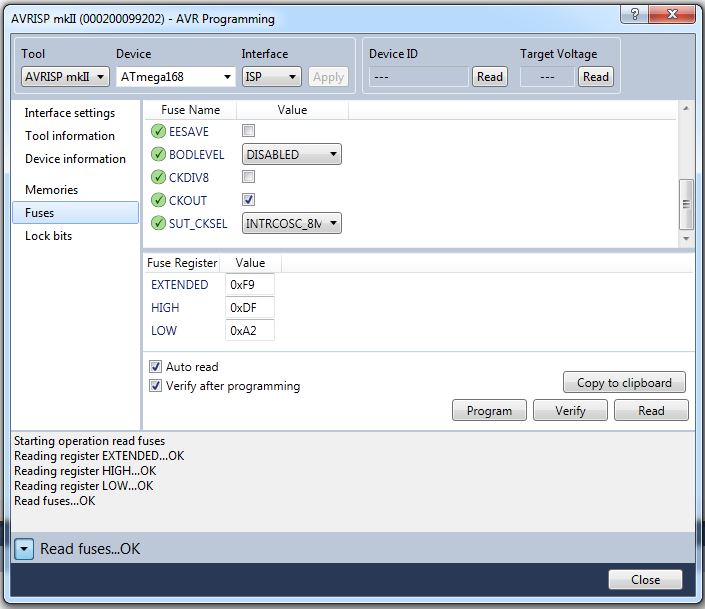Viewport: 705px width, 609px height.
Task: Click the CKDIV8 fuse name
Action: pos(189,178)
